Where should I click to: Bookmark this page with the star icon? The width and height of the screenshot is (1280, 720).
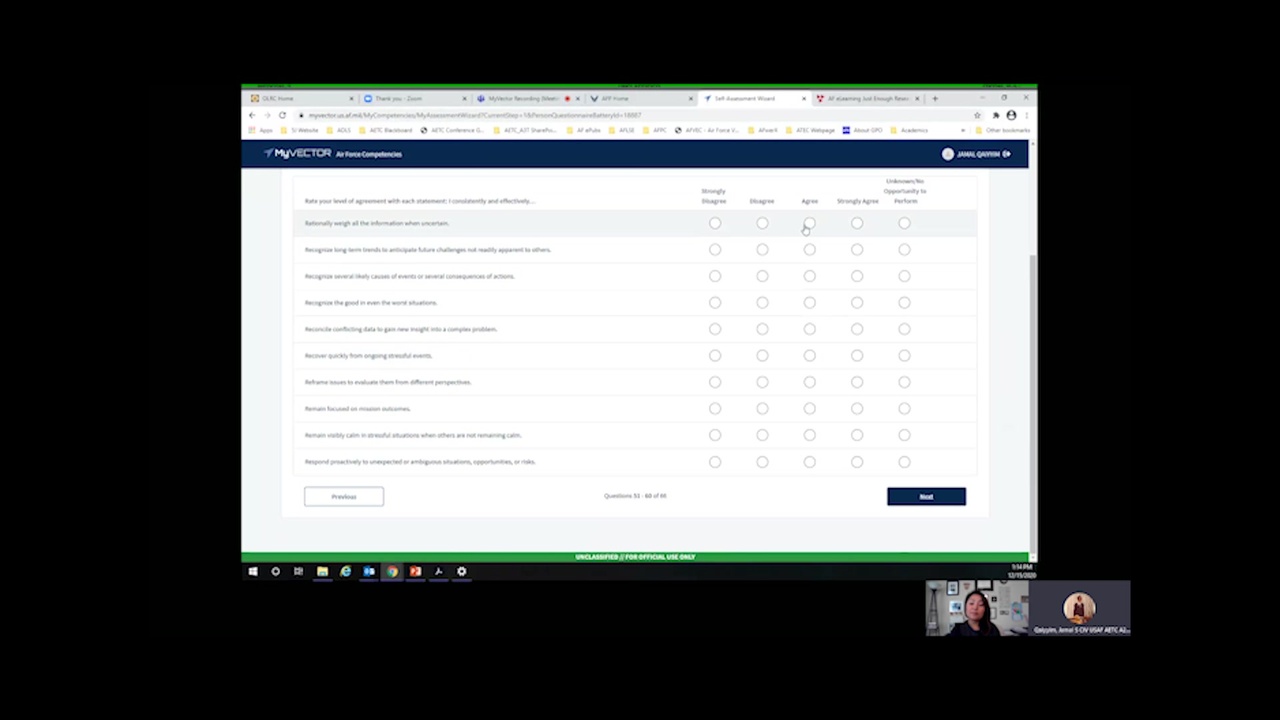977,115
